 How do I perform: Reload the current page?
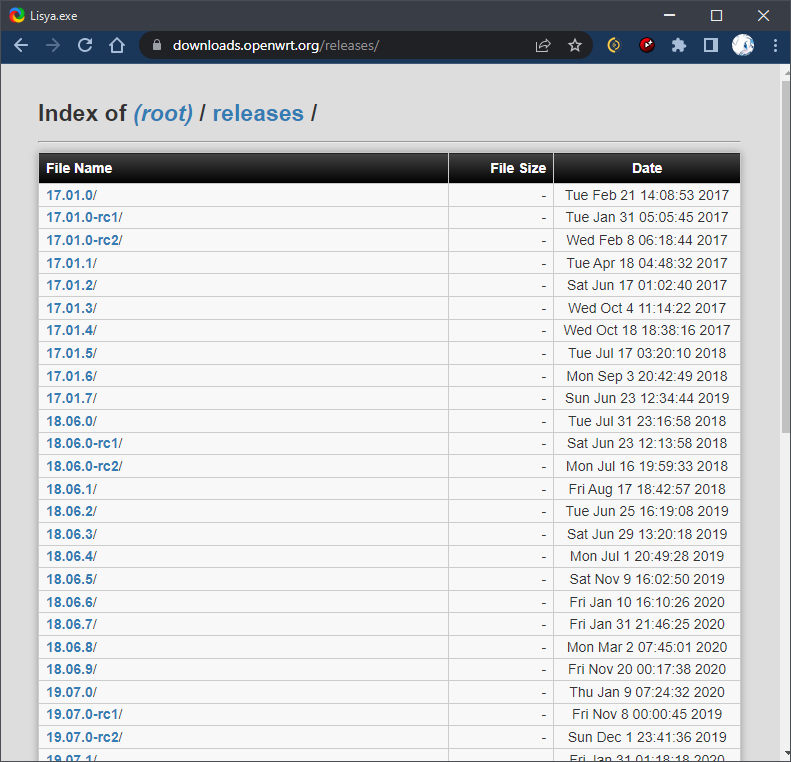(85, 45)
